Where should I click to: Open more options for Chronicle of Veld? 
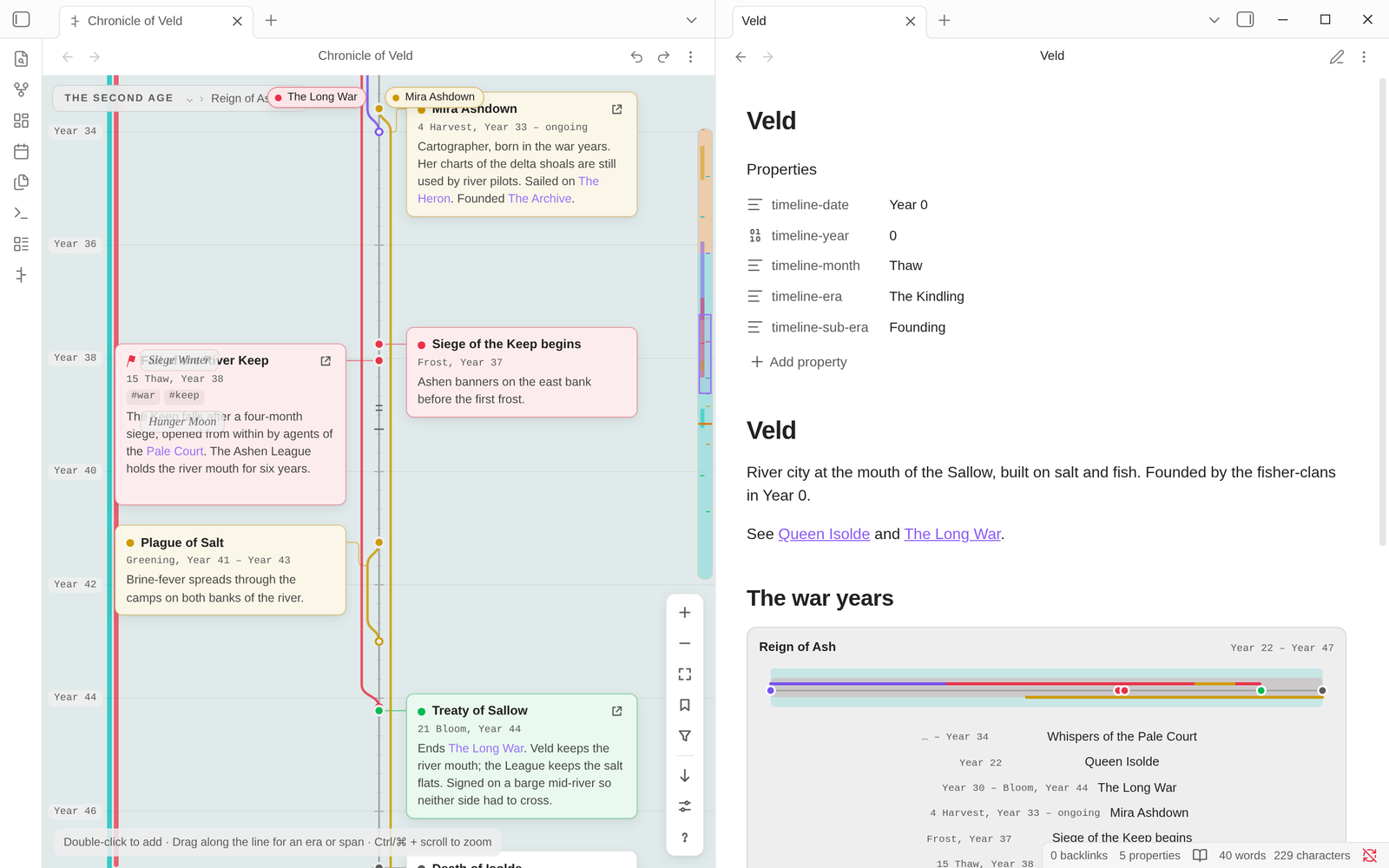pos(691,56)
